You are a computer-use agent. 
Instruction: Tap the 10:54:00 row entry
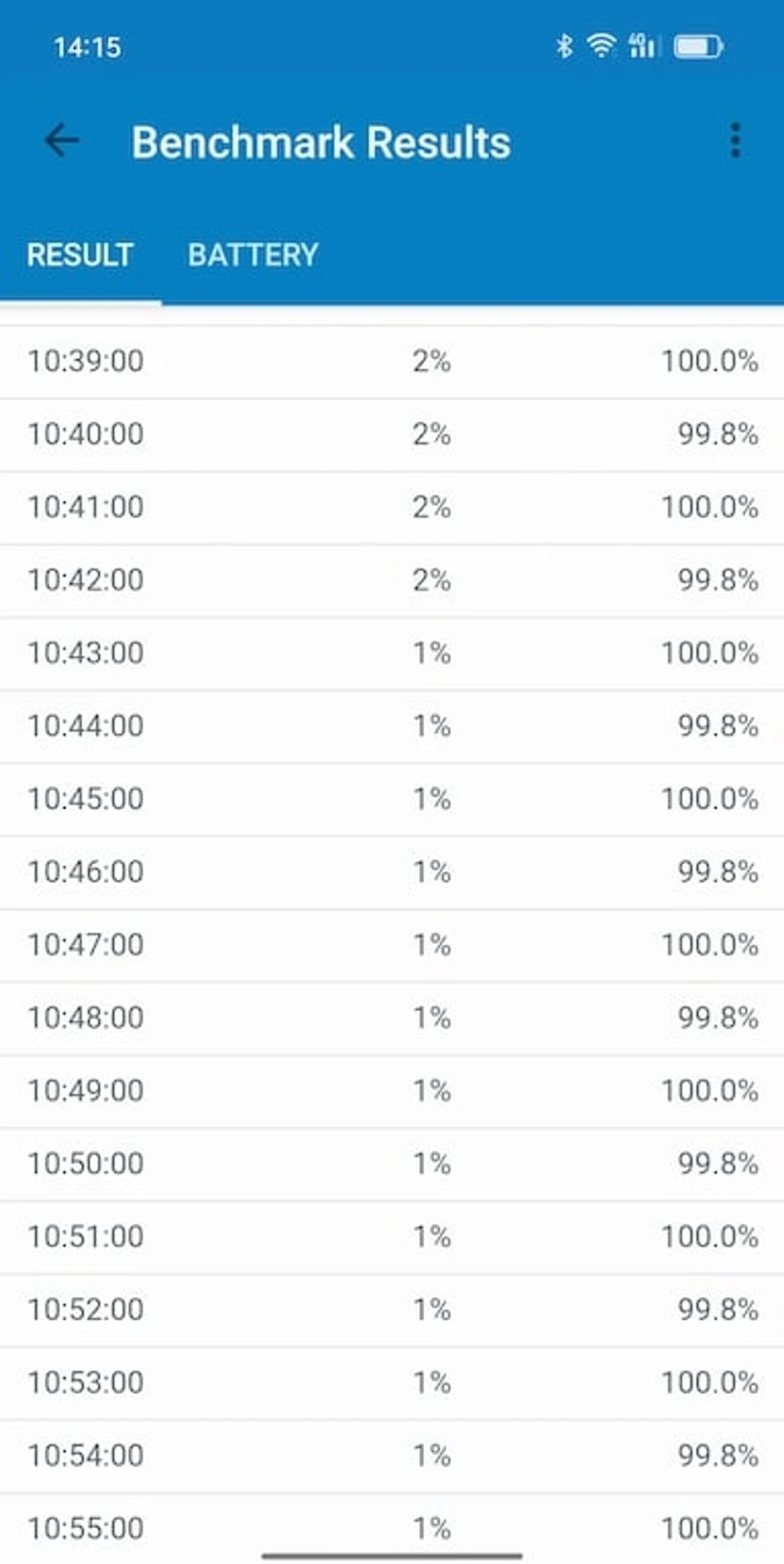click(x=392, y=1456)
